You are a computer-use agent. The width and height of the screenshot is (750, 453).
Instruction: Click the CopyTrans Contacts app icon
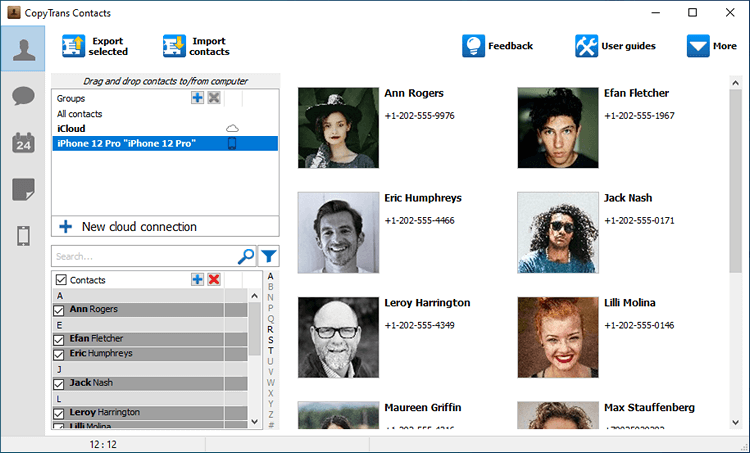(14, 12)
